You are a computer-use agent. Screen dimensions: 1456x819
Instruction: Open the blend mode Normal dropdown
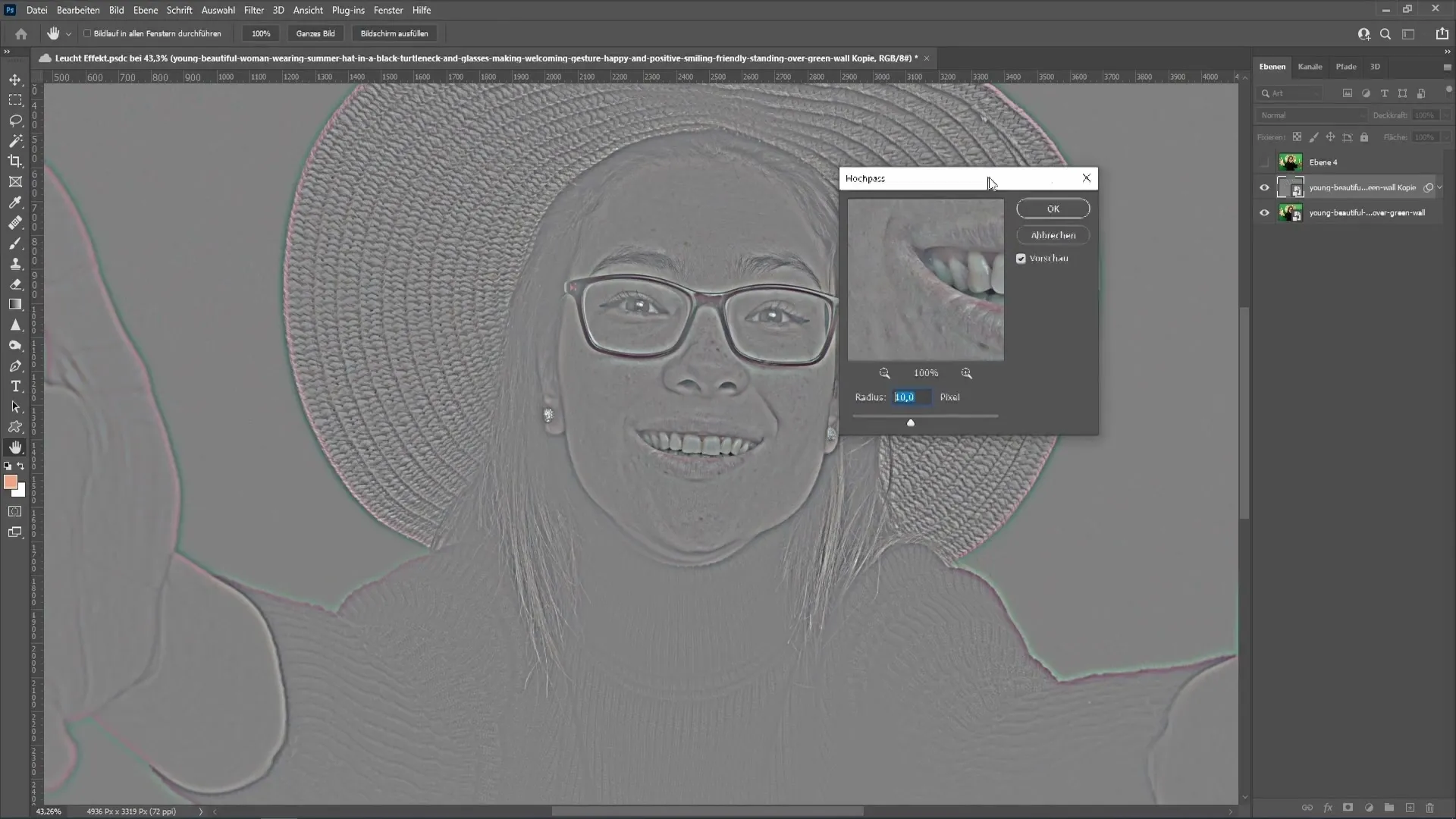(x=1311, y=115)
